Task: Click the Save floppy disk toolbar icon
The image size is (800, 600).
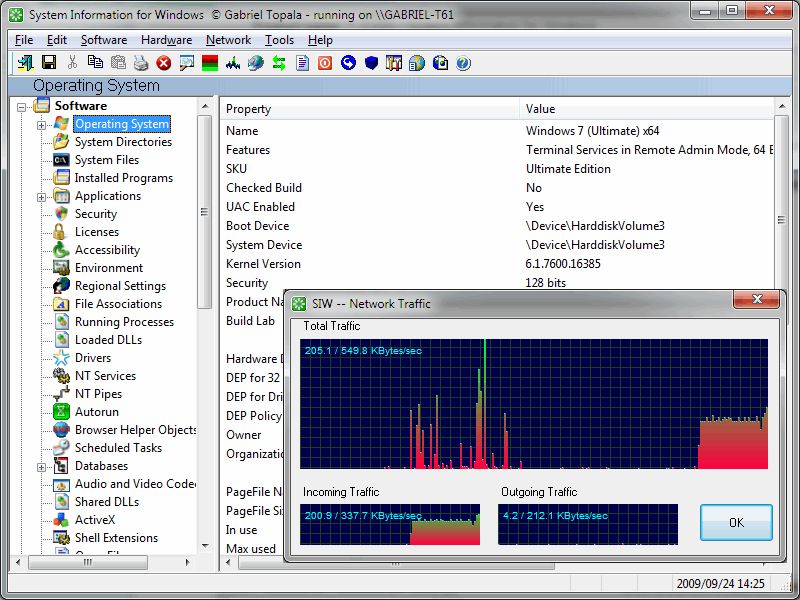Action: click(x=48, y=63)
